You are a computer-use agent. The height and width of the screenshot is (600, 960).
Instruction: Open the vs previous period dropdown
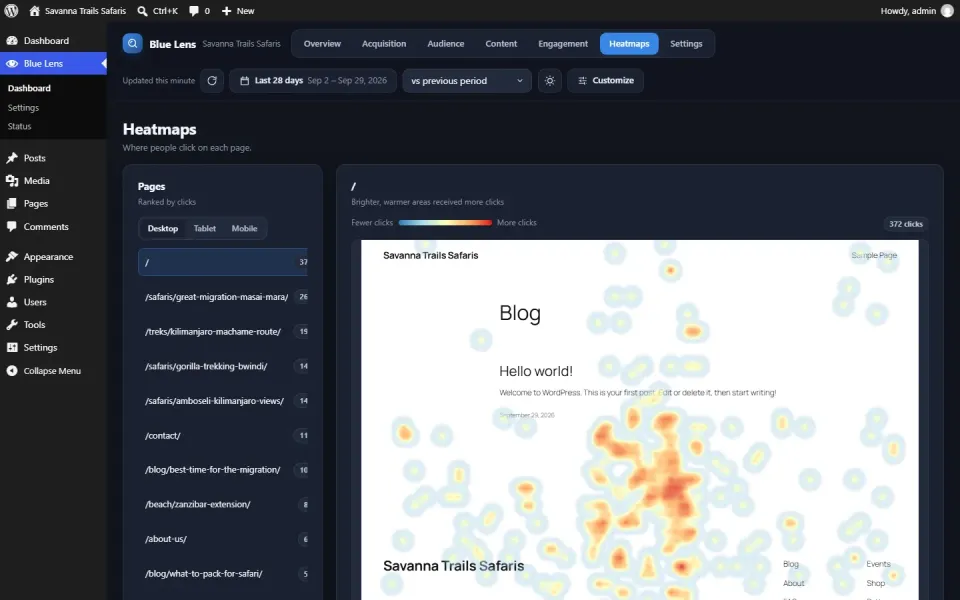[x=467, y=80]
